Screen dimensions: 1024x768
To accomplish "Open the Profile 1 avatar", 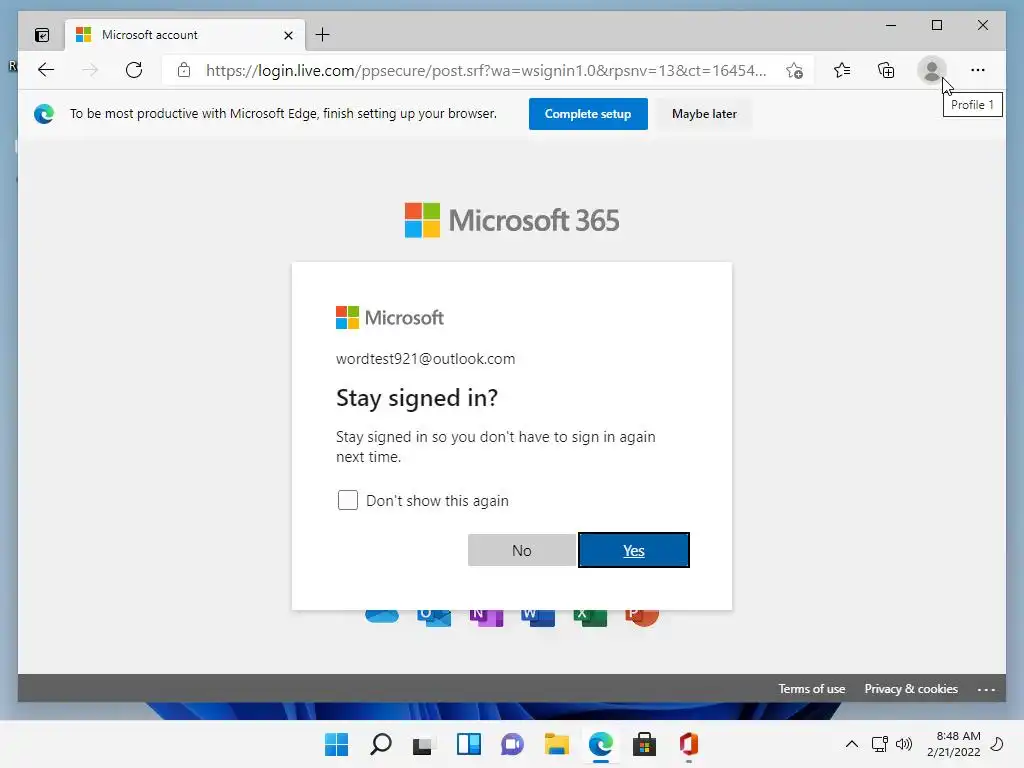I will (932, 70).
